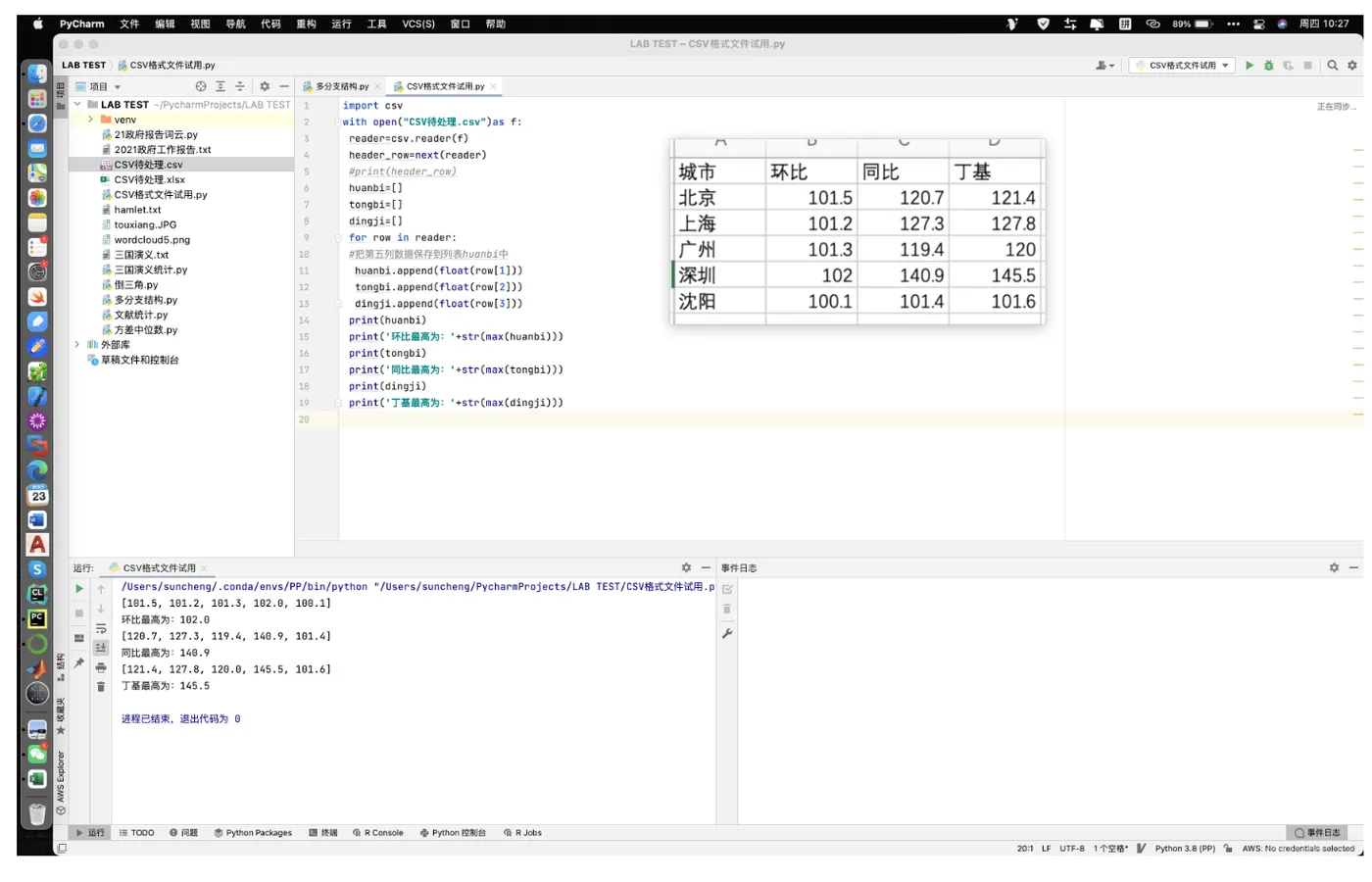Open Run panel settings gear

coord(686,567)
